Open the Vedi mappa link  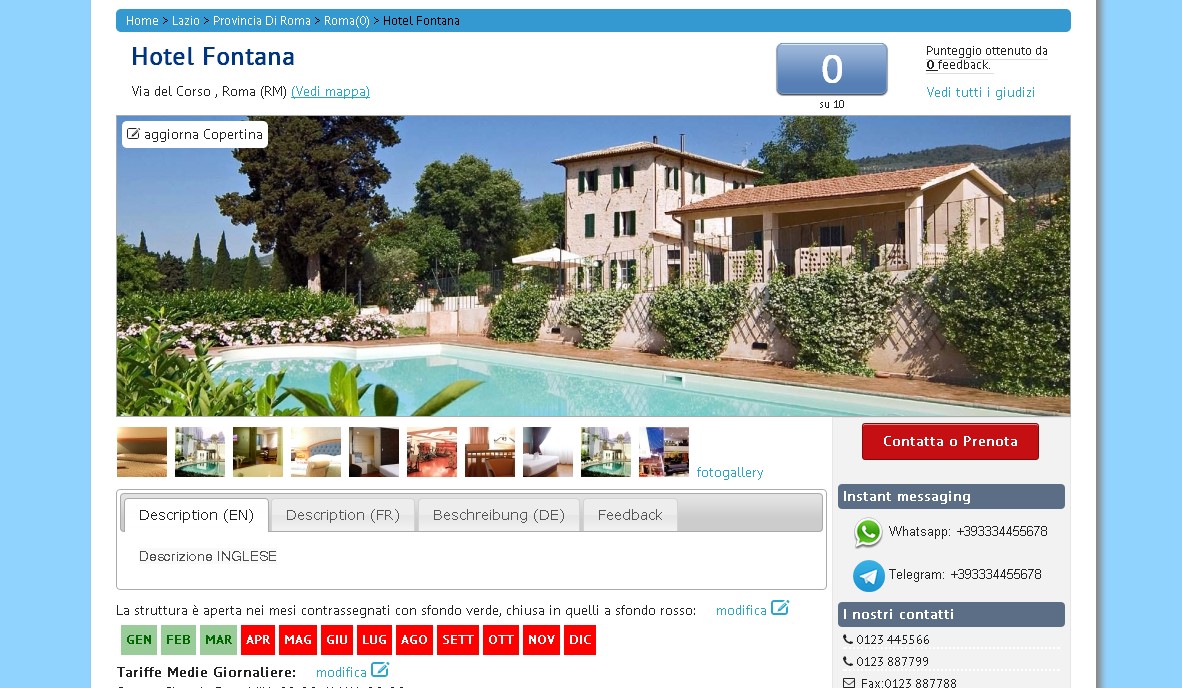(330, 91)
